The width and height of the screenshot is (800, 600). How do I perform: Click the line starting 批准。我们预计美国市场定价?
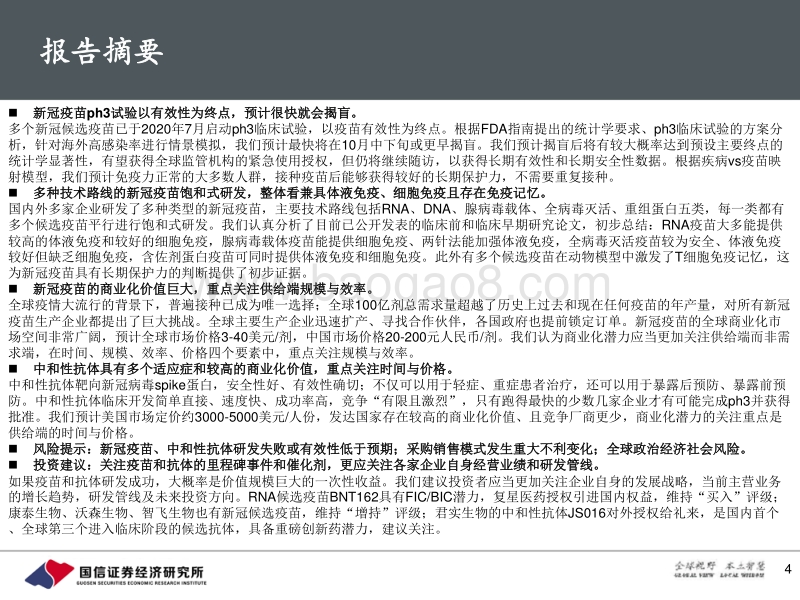click(395, 417)
